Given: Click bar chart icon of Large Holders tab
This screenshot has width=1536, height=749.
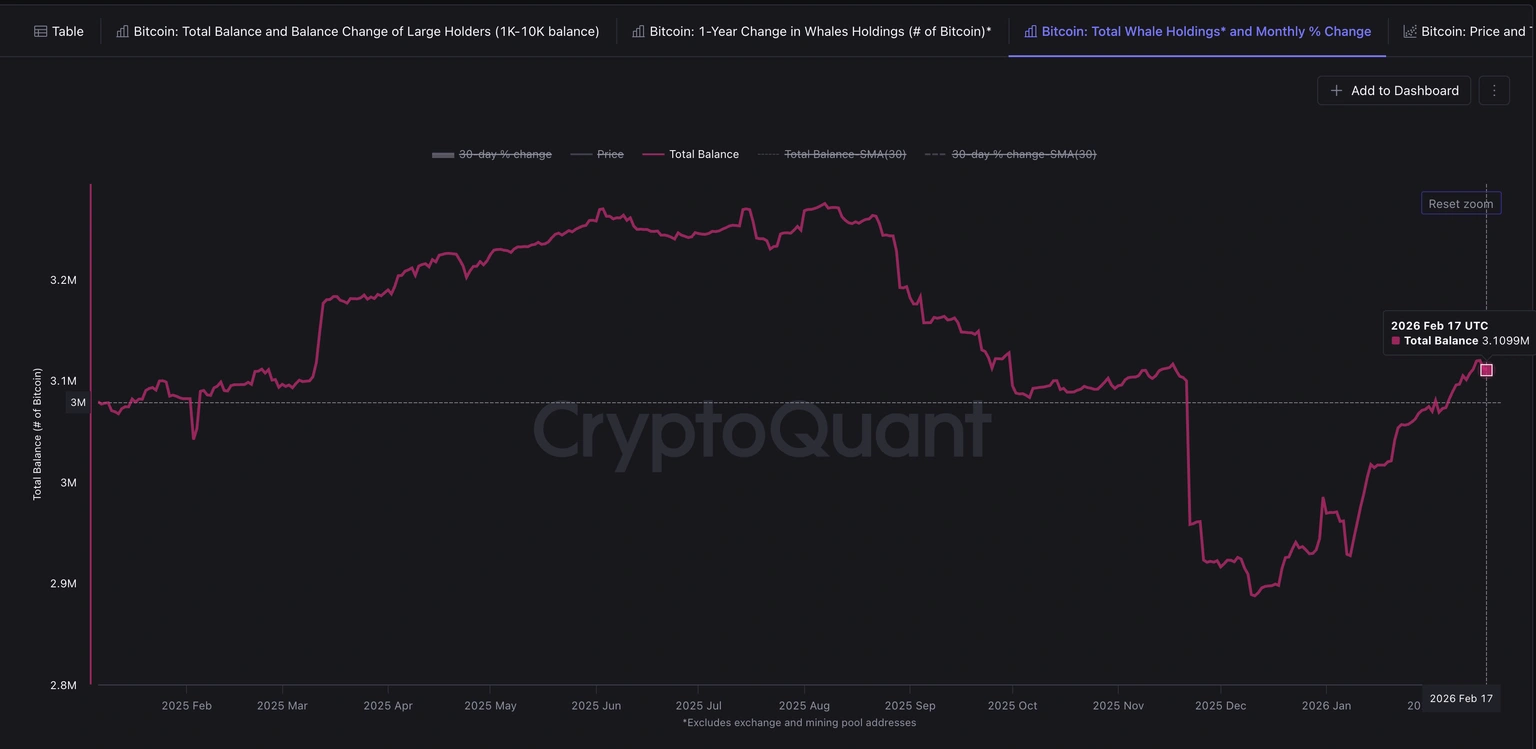Looking at the screenshot, I should click(123, 31).
